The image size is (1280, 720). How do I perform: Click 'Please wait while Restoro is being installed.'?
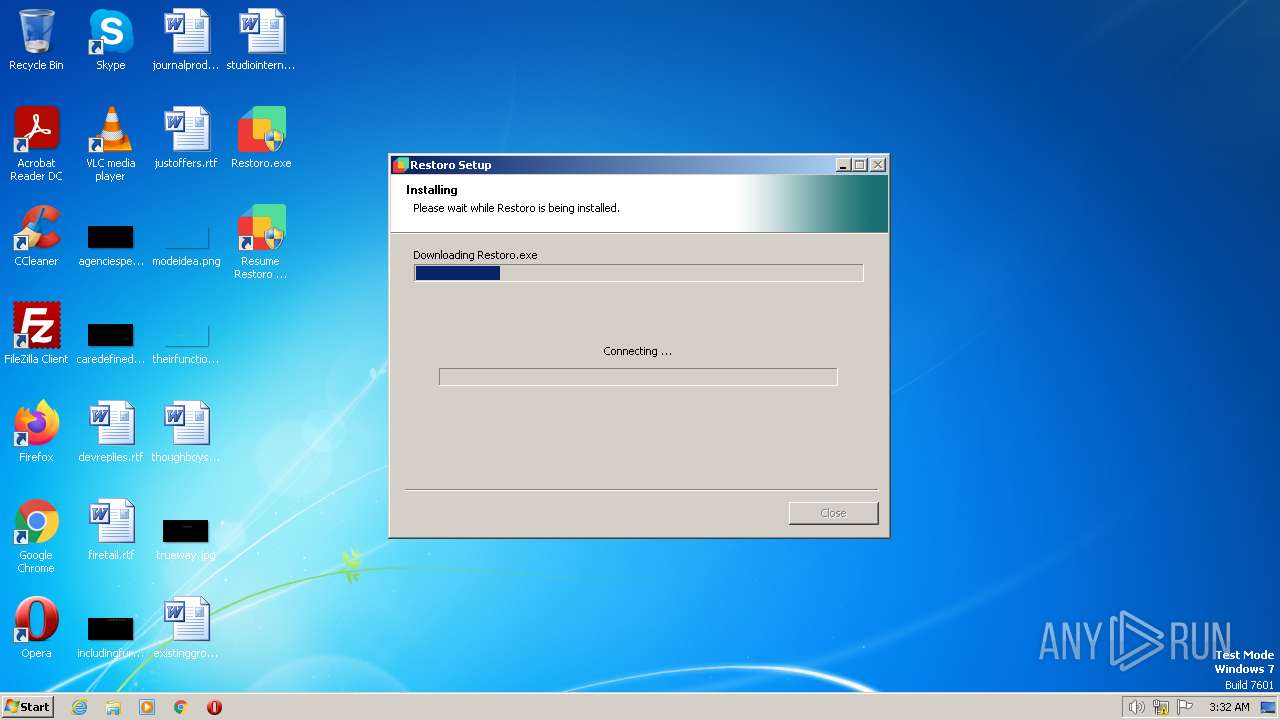(x=516, y=208)
